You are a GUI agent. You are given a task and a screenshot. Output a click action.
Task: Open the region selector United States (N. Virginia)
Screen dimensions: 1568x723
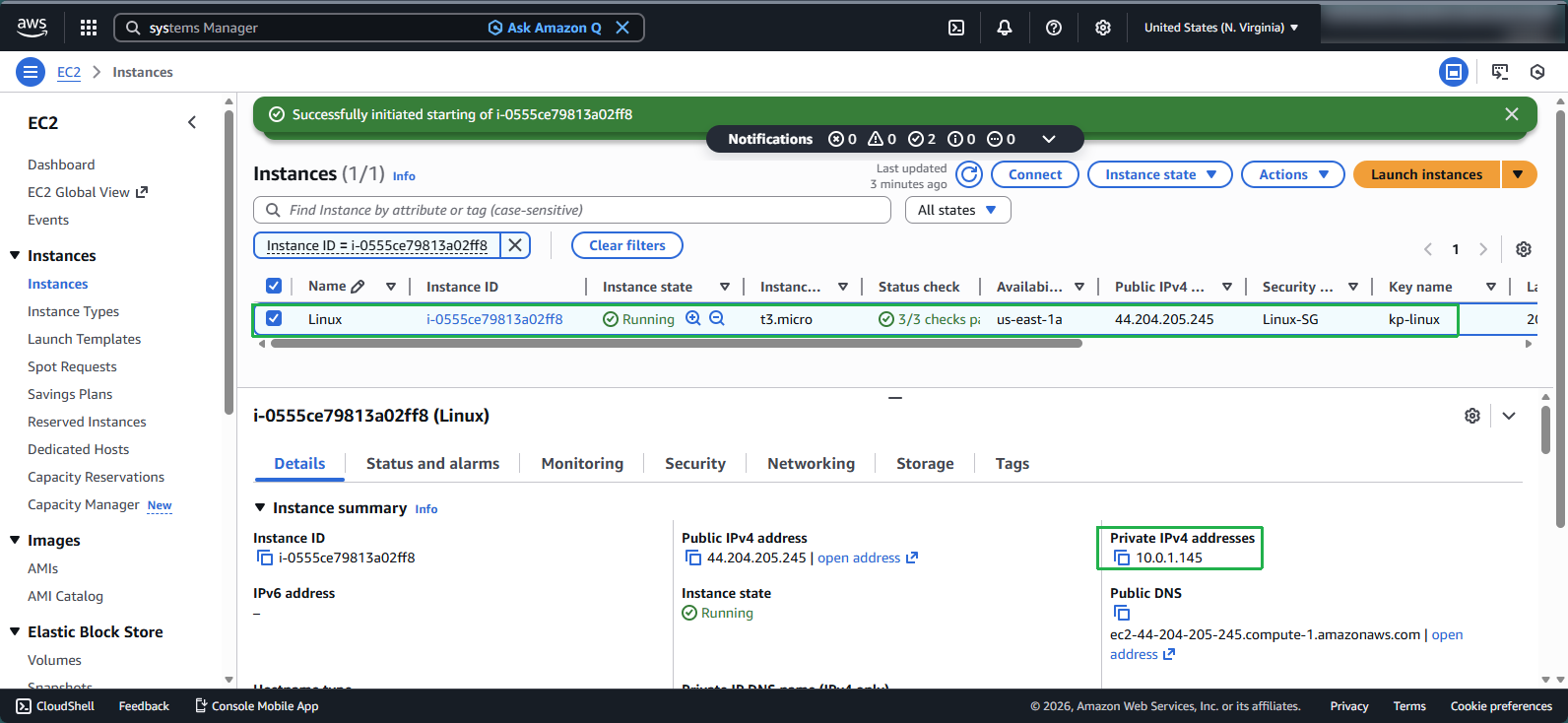pos(1221,28)
